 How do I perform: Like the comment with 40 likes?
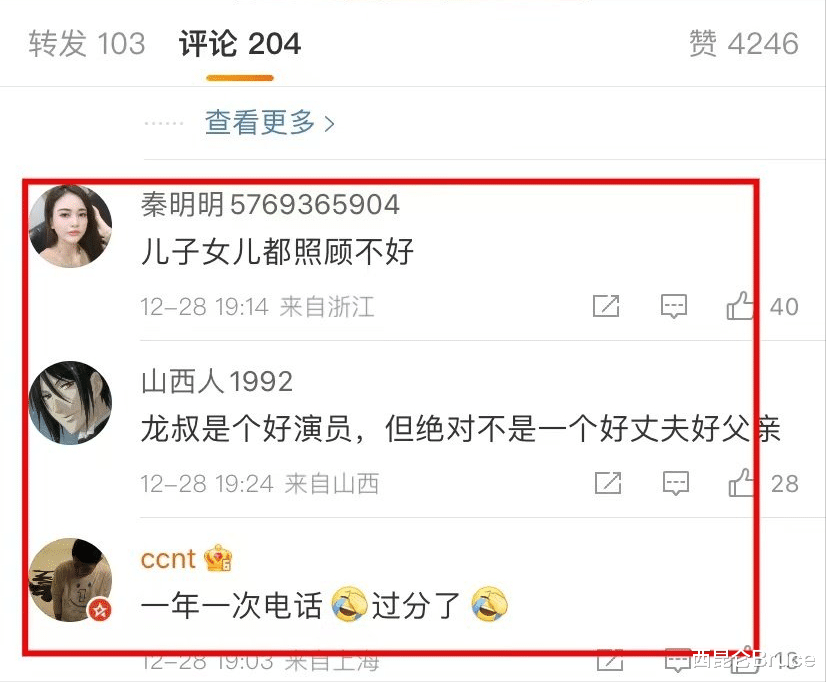click(740, 305)
